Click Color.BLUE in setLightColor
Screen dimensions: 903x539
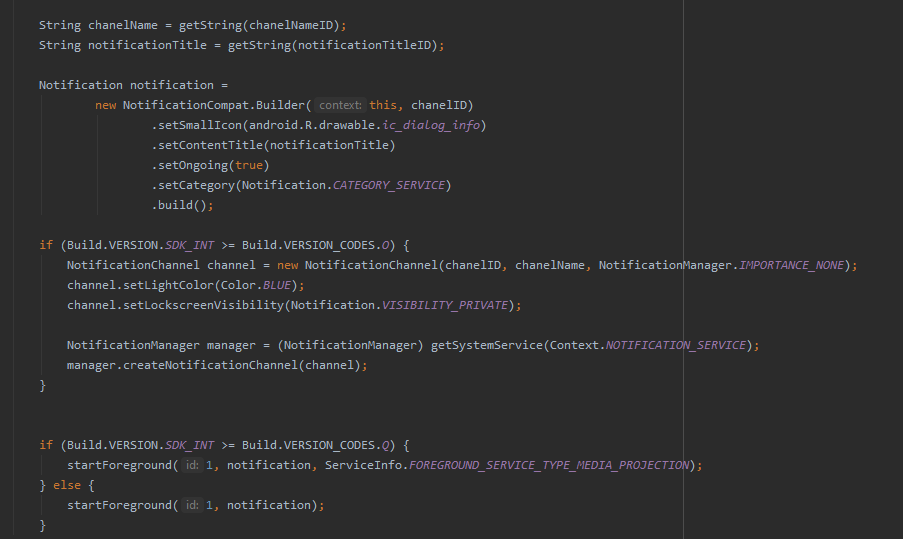[256, 285]
